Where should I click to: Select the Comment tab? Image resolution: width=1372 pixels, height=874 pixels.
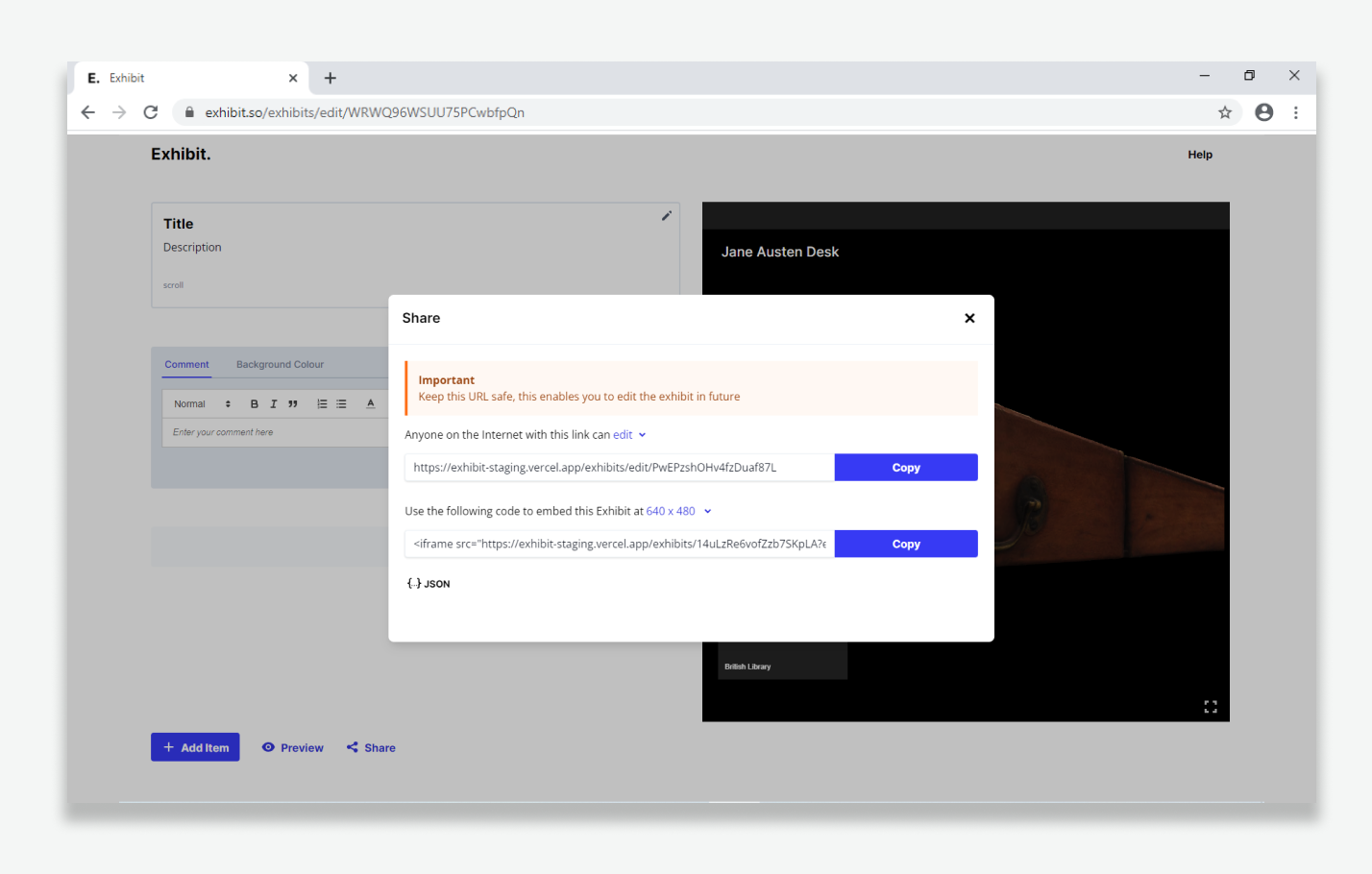[x=186, y=365]
